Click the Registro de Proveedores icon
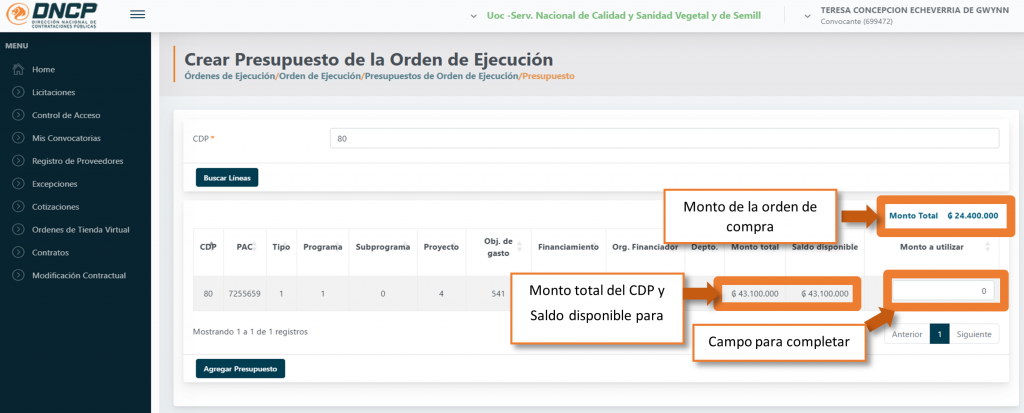This screenshot has height=413, width=1024. click(18, 161)
